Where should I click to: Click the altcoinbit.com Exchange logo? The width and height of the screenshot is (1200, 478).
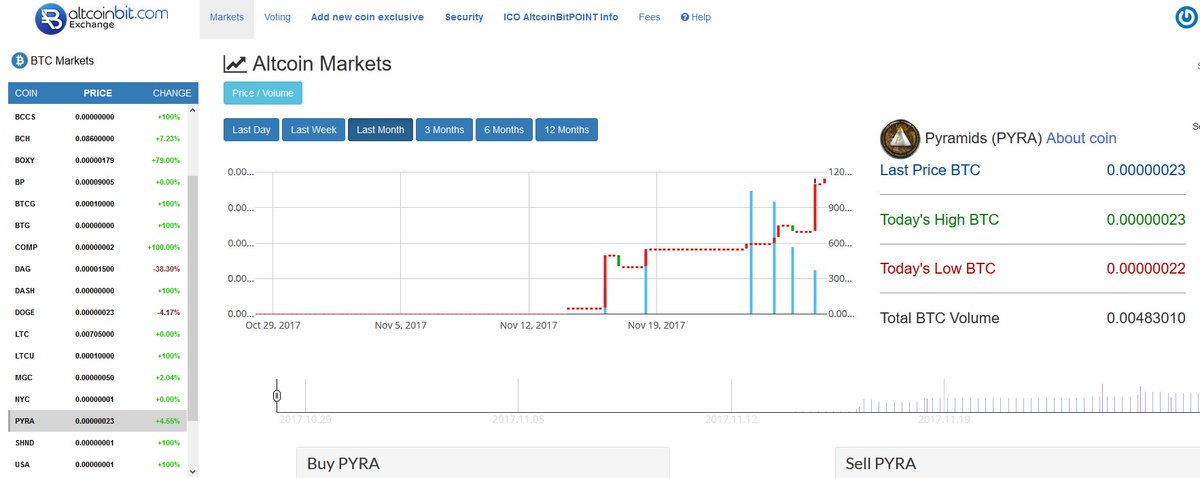(102, 18)
